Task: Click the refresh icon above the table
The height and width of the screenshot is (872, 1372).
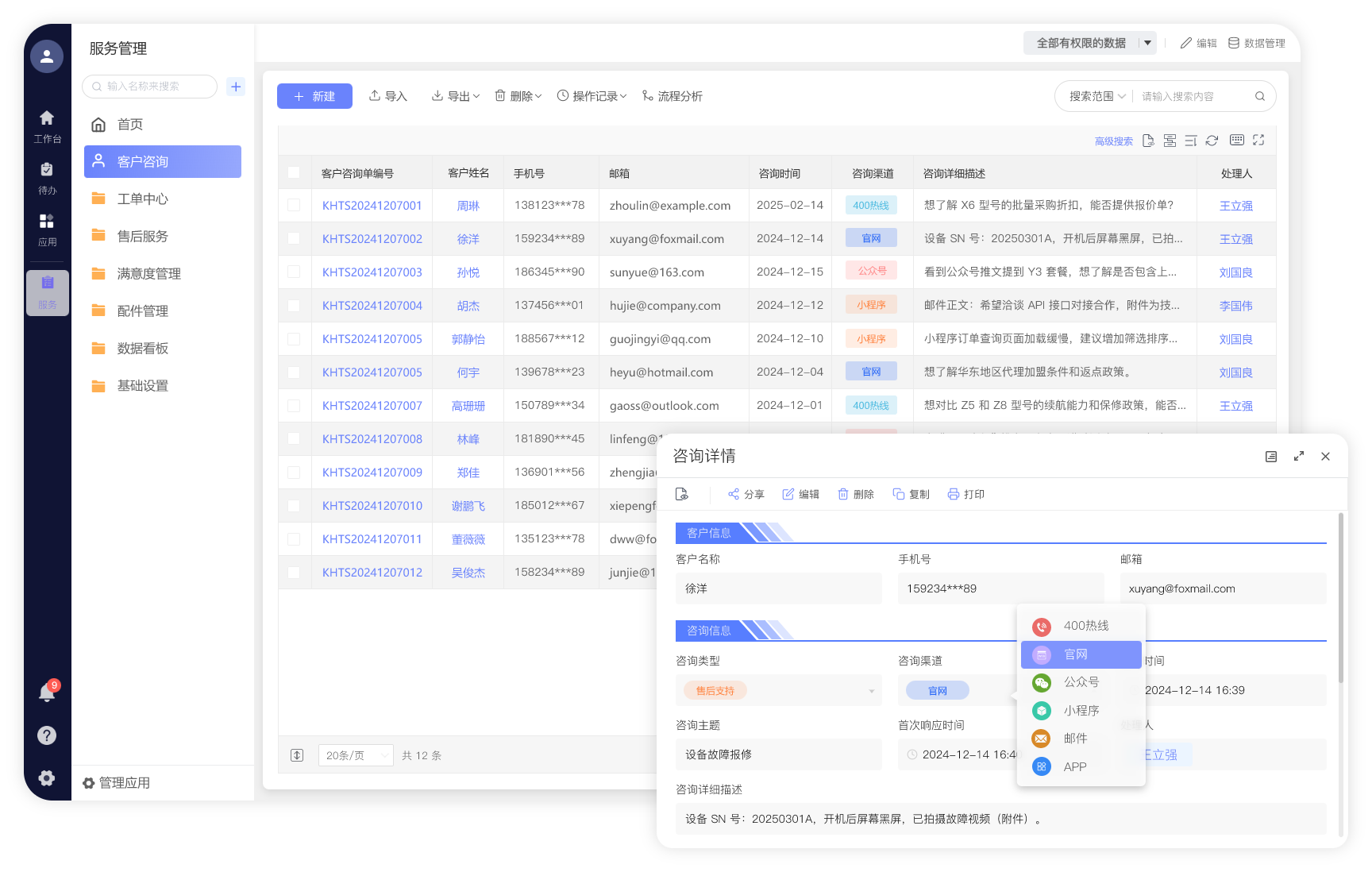Action: 1212,141
